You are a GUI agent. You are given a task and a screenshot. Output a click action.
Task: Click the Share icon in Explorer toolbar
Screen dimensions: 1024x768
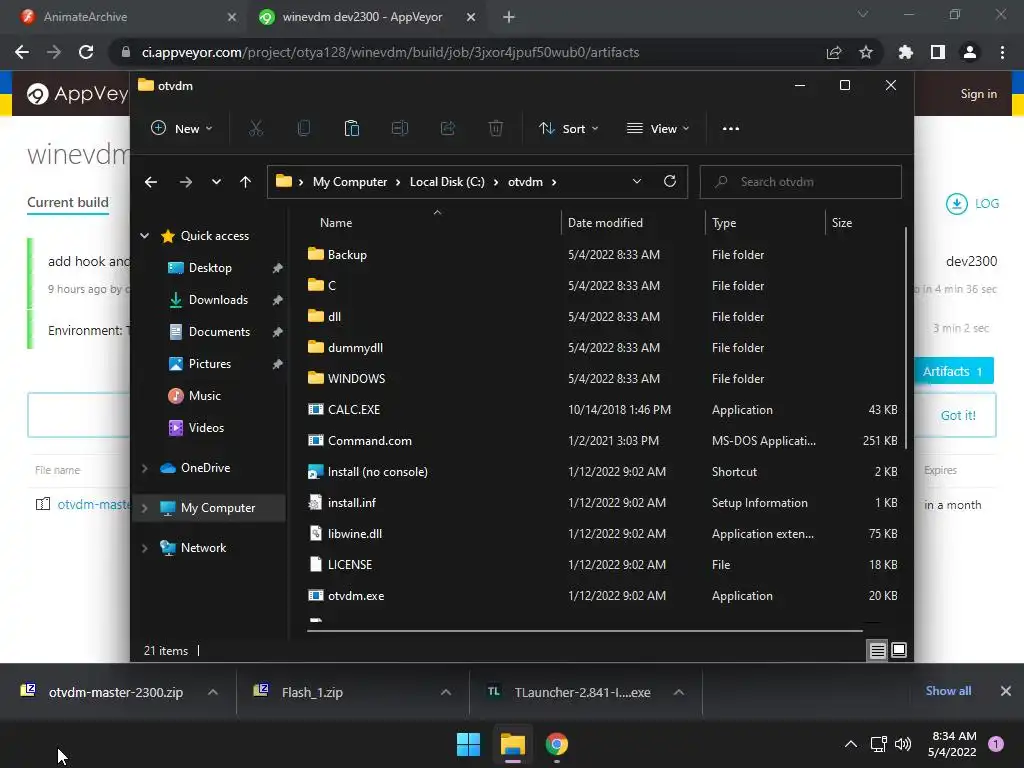tap(447, 129)
